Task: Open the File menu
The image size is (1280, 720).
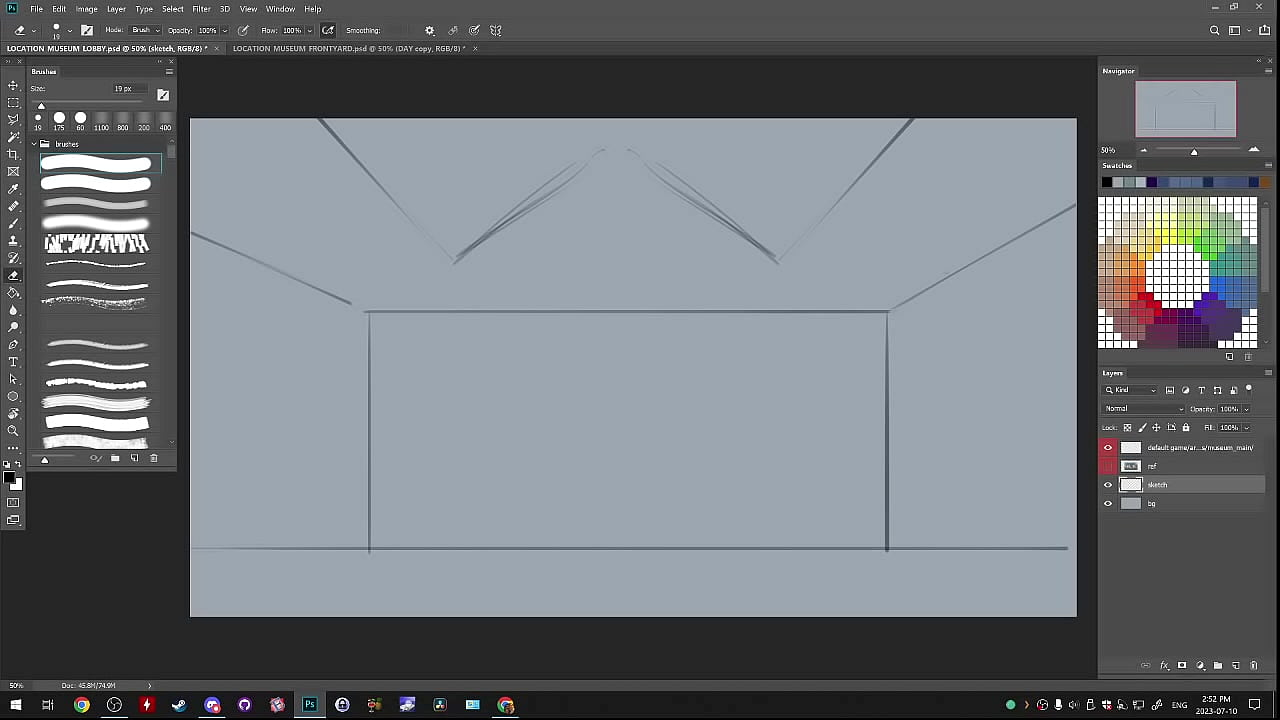Action: click(x=36, y=9)
